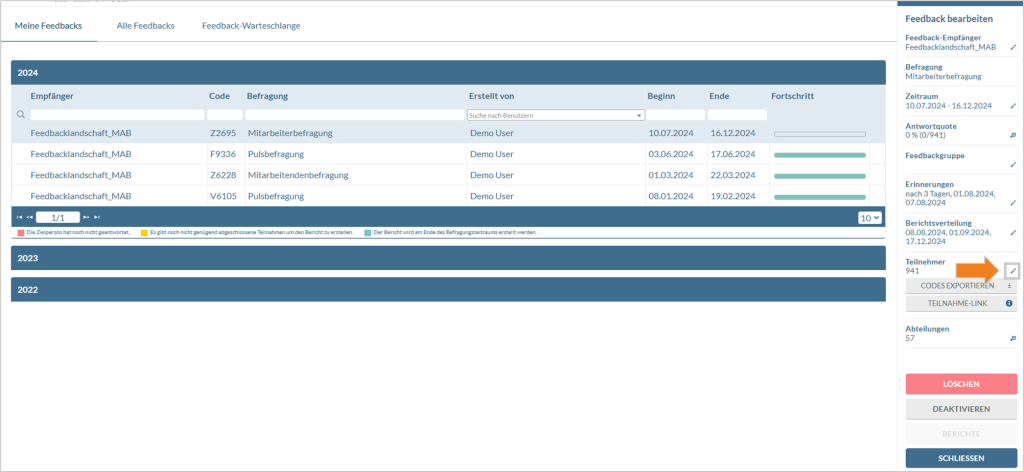Click the progress bar of row F9336
Screen dimensions: 1024x472
click(x=820, y=155)
